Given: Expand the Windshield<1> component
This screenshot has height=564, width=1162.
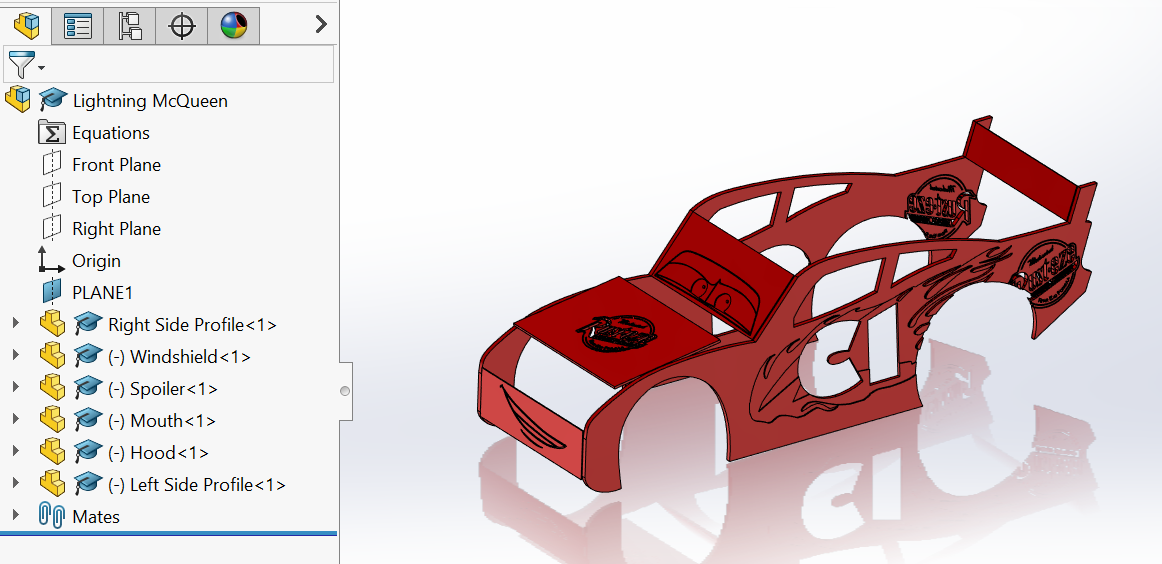Looking at the screenshot, I should [16, 355].
